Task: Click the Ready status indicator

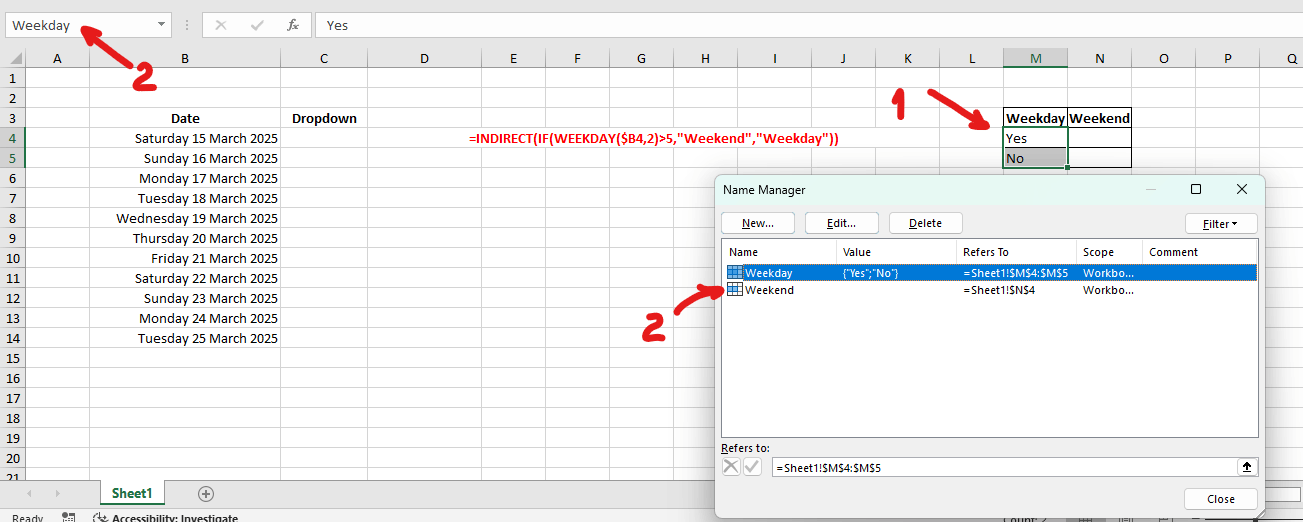Action: click(28, 518)
